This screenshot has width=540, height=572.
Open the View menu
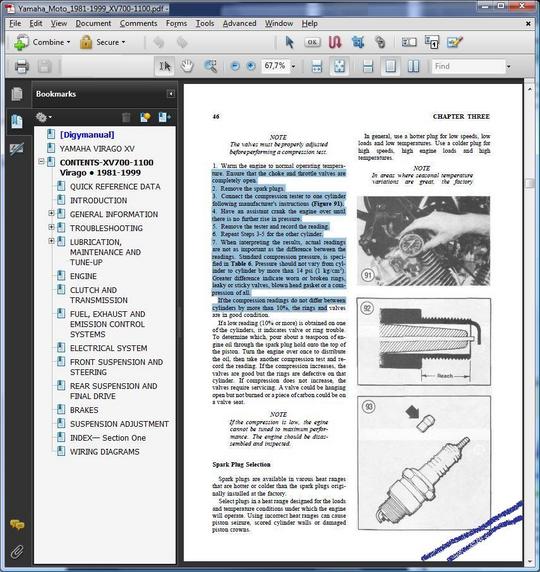[x=58, y=24]
